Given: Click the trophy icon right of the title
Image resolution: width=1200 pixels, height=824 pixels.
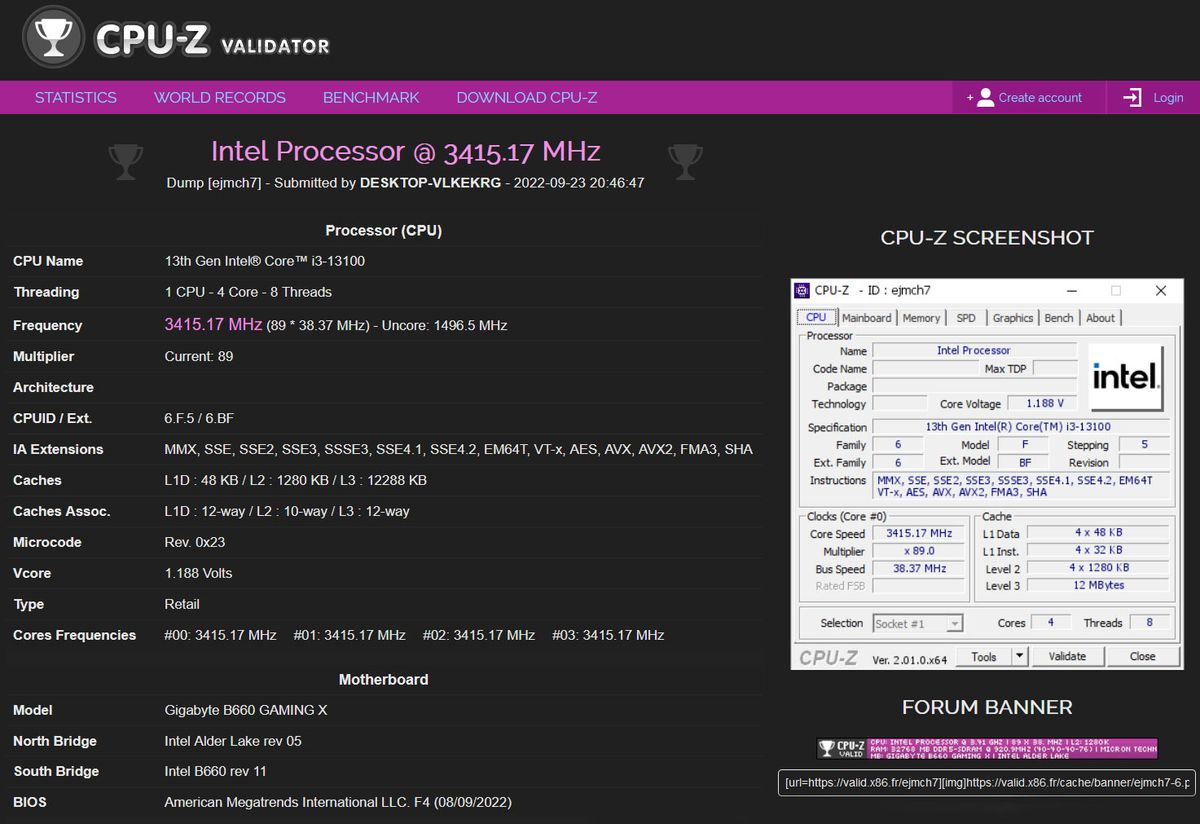Looking at the screenshot, I should coord(685,162).
